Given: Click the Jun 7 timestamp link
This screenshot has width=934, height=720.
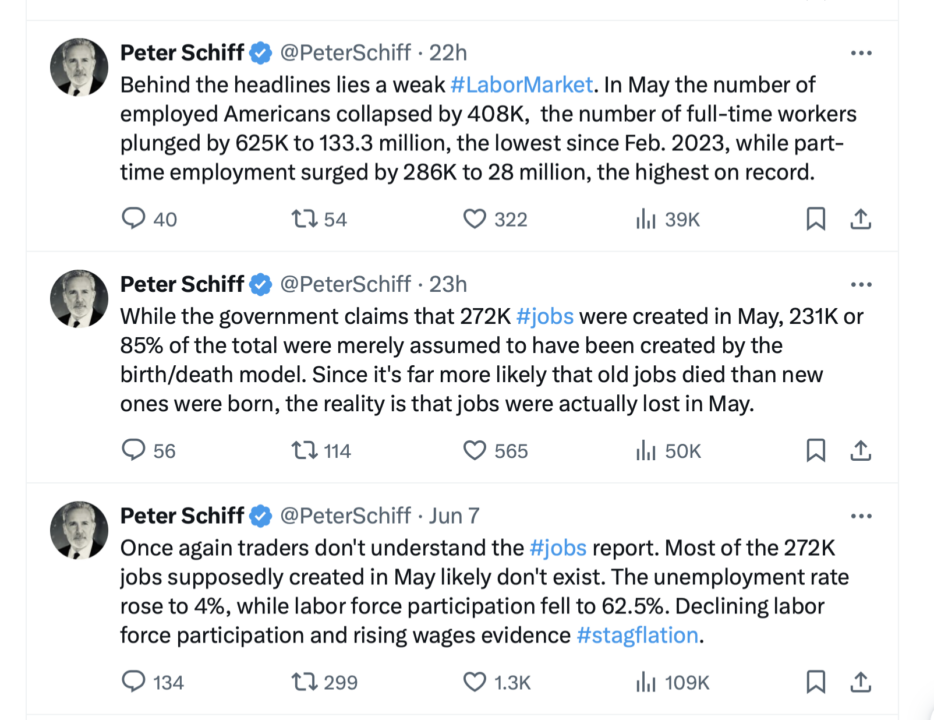Looking at the screenshot, I should (454, 516).
